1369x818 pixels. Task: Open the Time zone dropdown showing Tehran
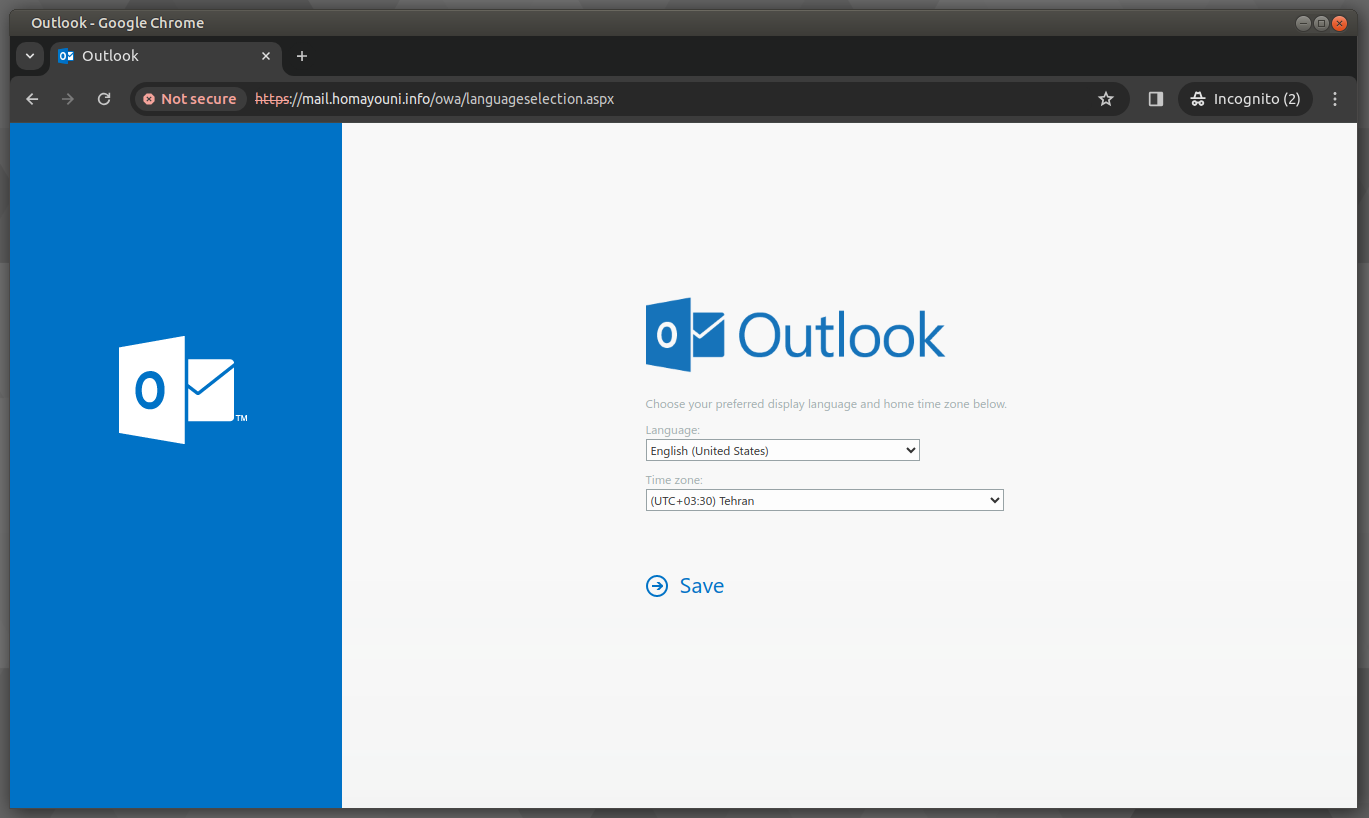click(x=824, y=500)
